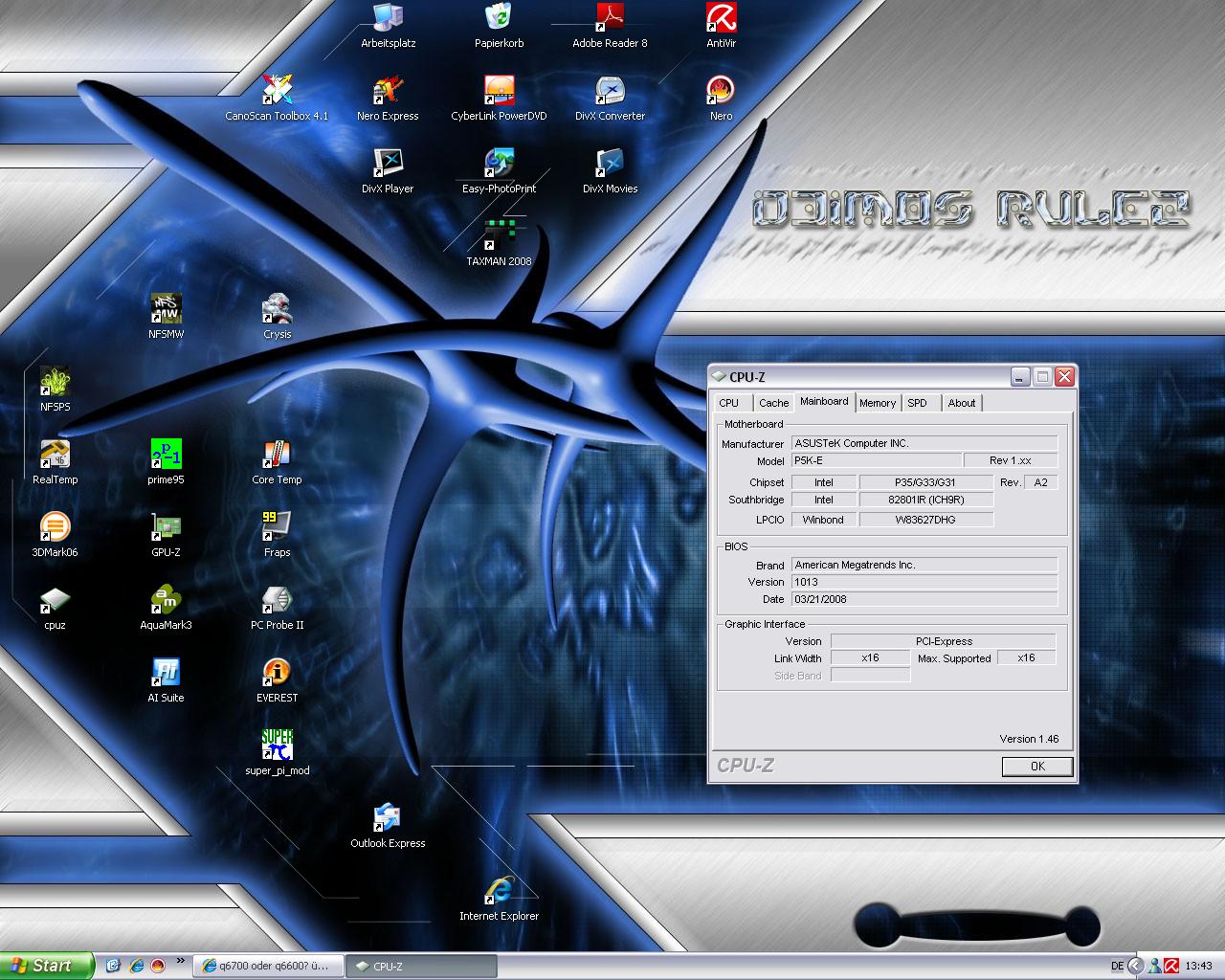The height and width of the screenshot is (980, 1225).
Task: Click the BIOS Date field 03/21/2008
Action: coord(924,599)
